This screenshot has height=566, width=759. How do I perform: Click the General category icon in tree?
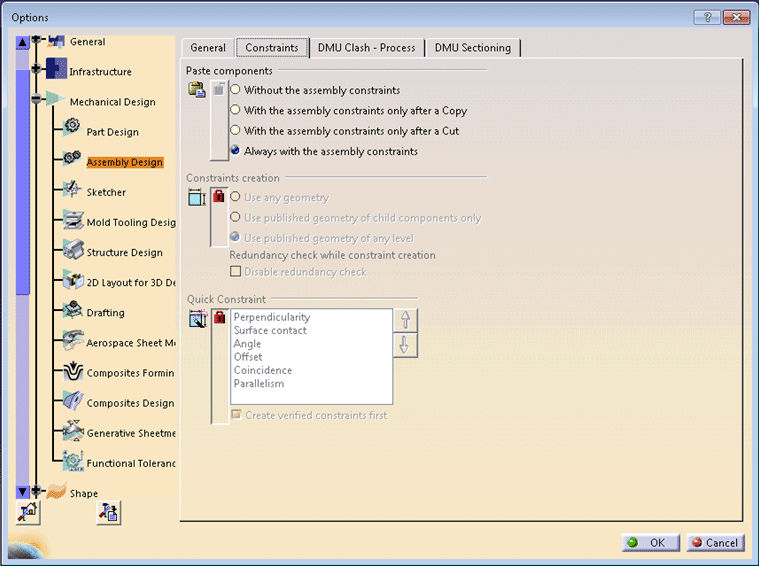tap(56, 42)
